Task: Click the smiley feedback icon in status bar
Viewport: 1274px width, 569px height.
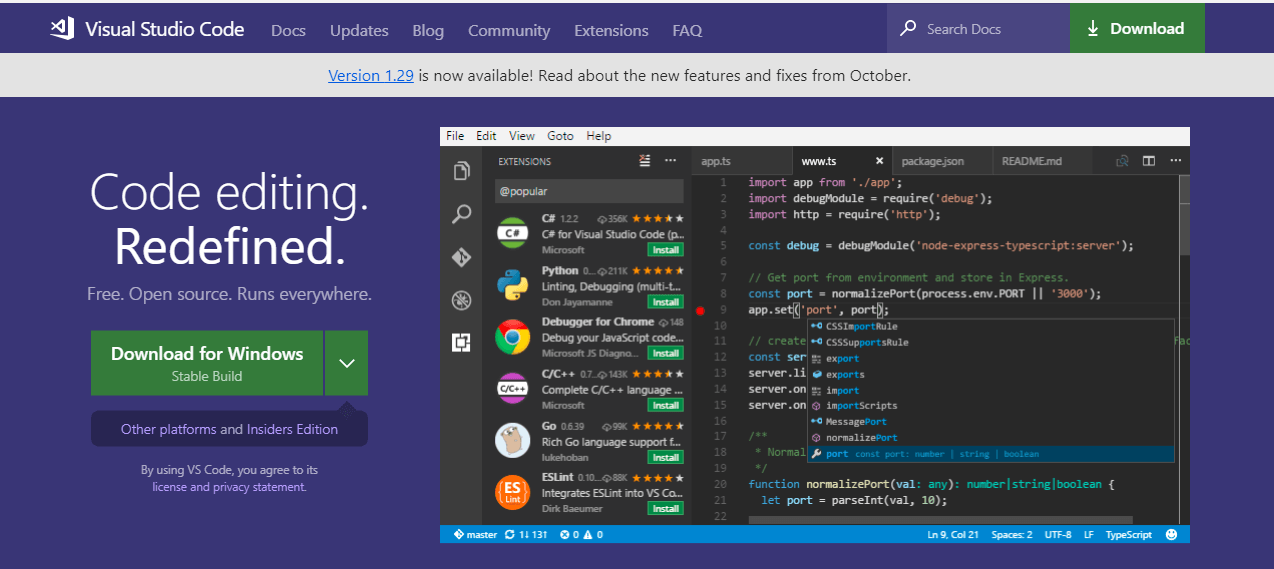Action: (x=1171, y=535)
